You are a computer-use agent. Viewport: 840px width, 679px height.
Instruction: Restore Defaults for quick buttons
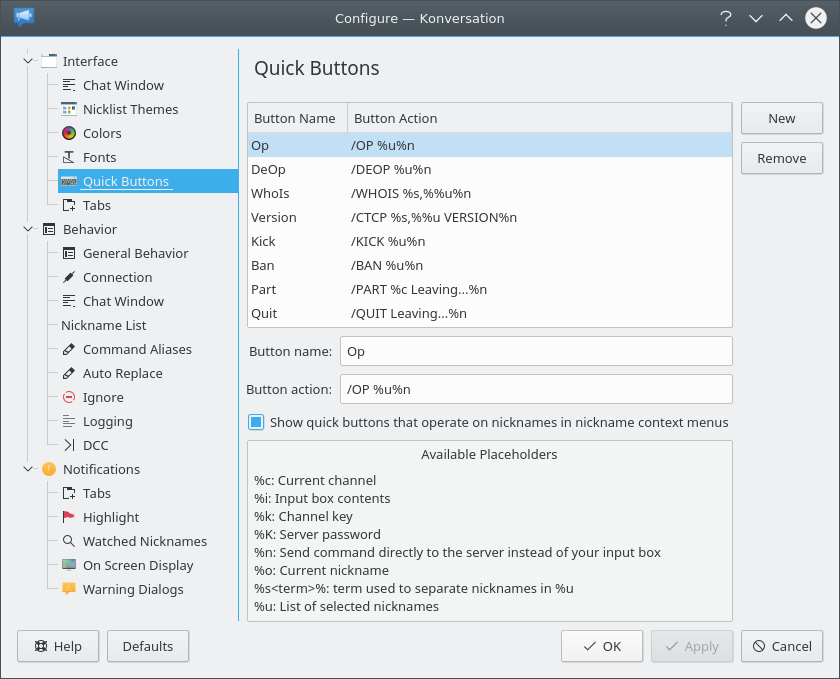[x=147, y=646]
